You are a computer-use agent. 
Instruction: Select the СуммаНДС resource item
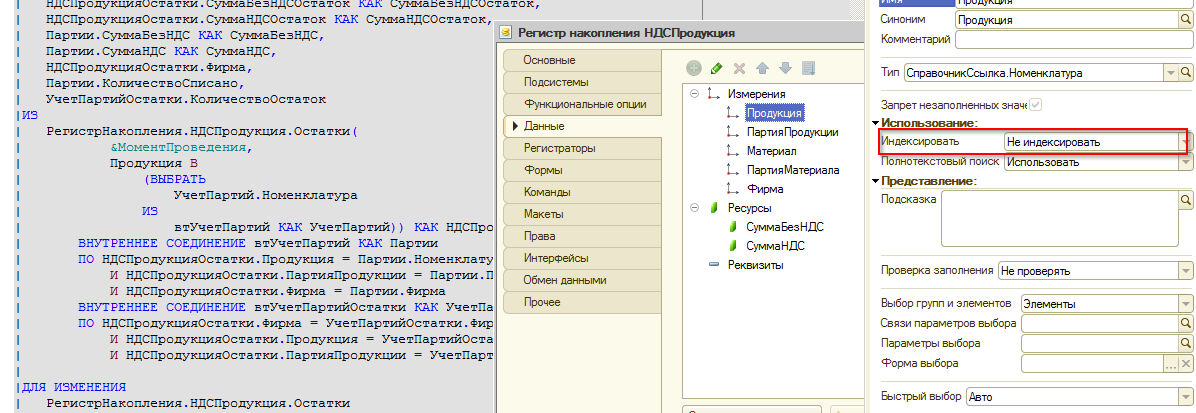coord(776,246)
